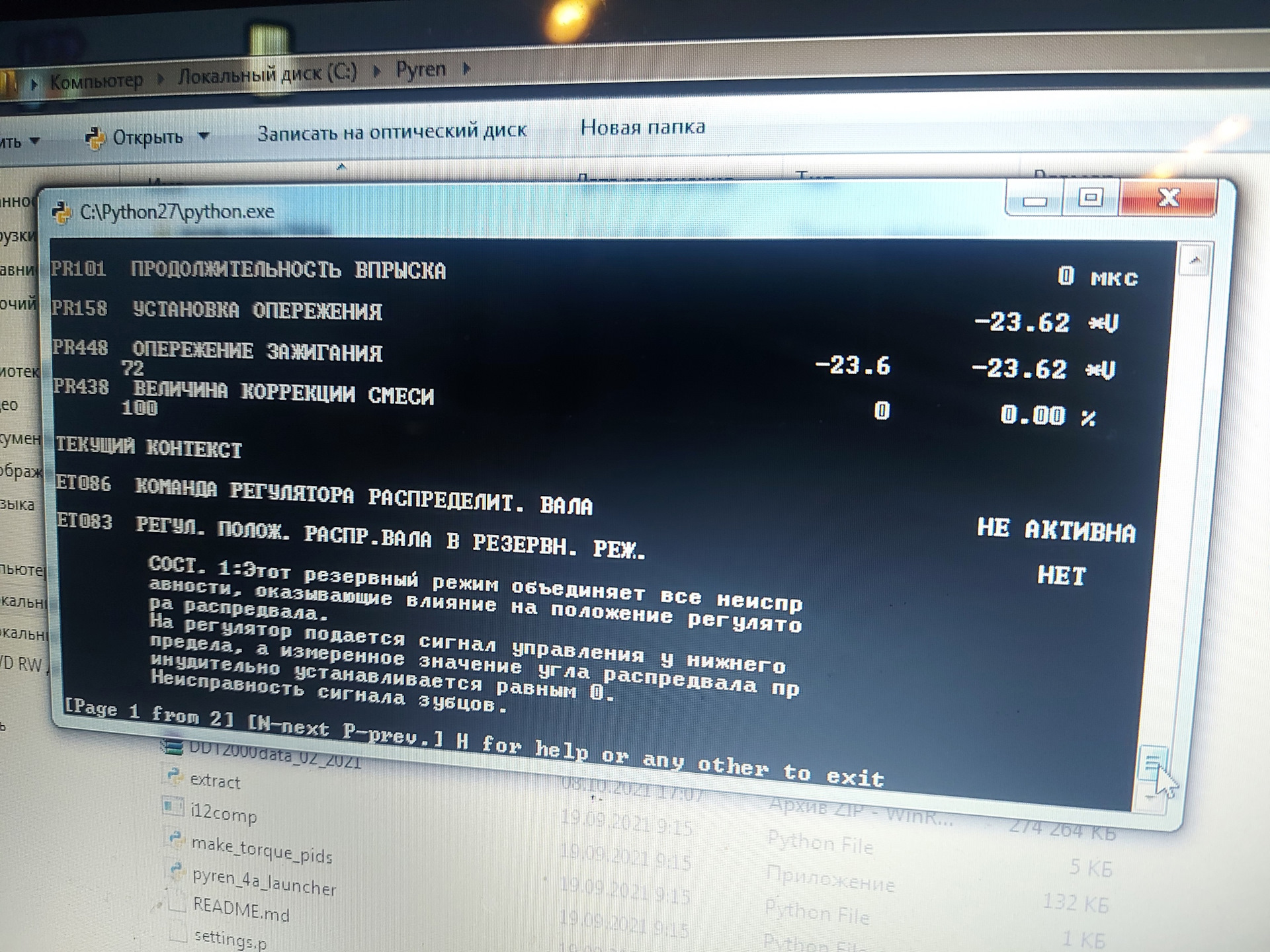Viewport: 1270px width, 952px height.
Task: Click '0.00 %' value in console
Action: [x=1047, y=416]
